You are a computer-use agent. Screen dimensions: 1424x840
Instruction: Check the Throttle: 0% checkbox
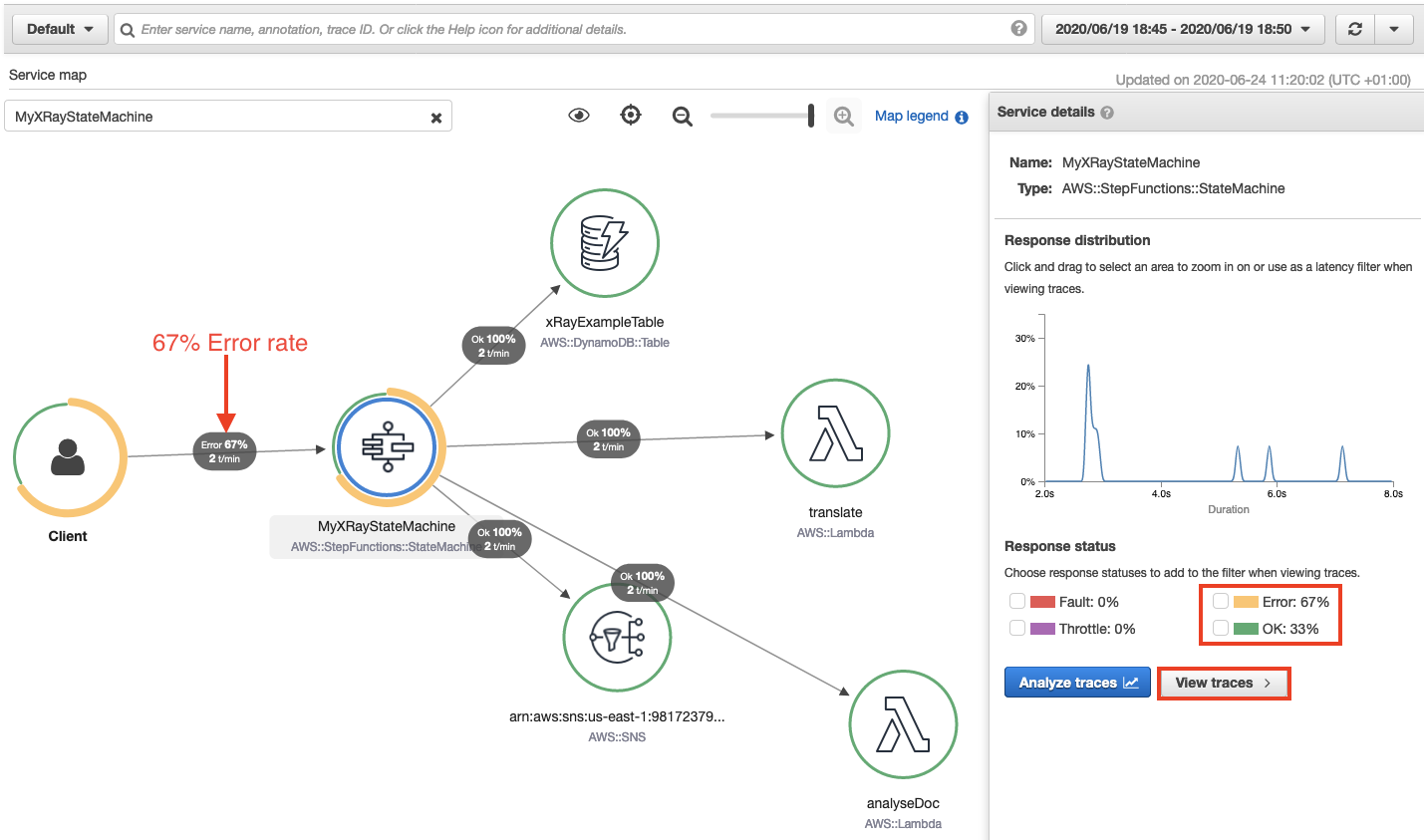pos(1017,628)
